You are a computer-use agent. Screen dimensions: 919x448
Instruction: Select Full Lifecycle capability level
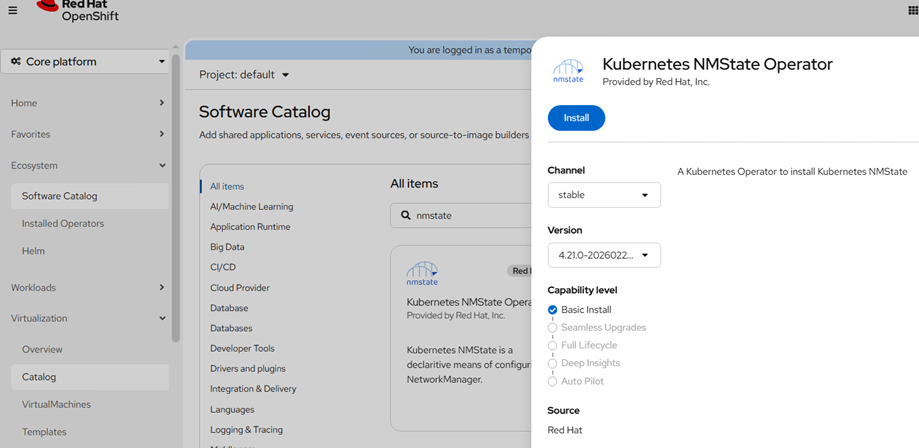pyautogui.click(x=553, y=346)
